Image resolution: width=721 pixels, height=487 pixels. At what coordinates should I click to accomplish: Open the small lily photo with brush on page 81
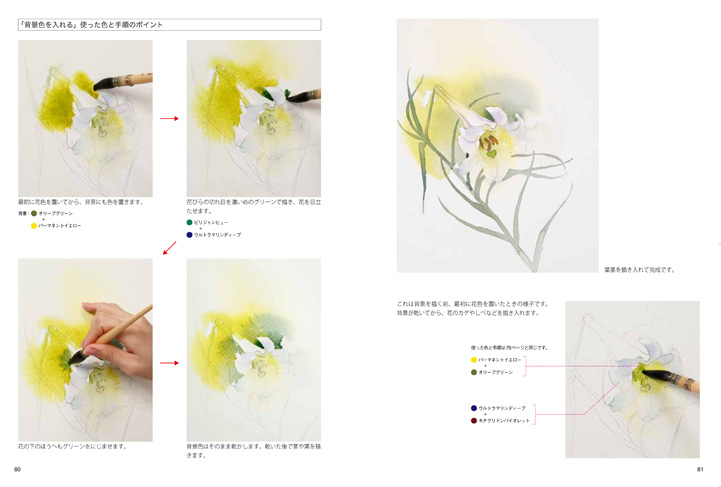633,379
